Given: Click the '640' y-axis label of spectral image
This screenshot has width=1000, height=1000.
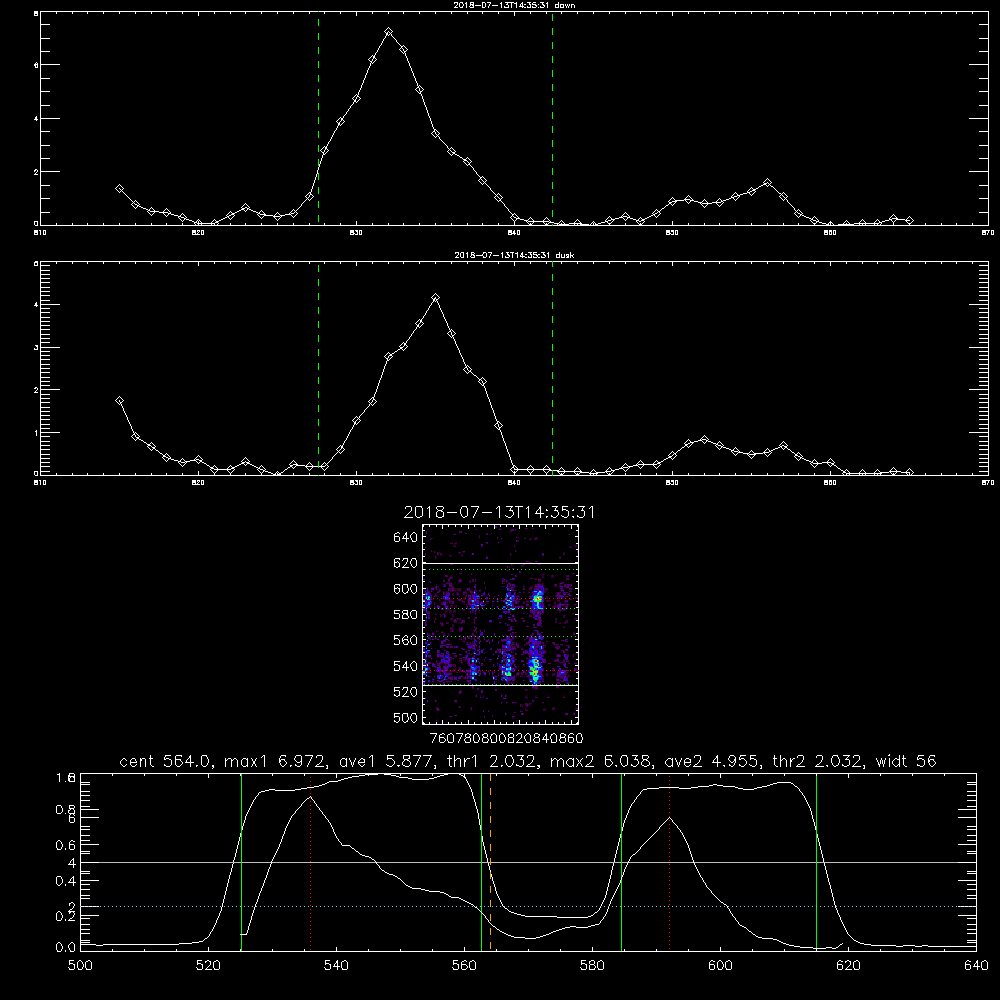Looking at the screenshot, I should 406,538.
